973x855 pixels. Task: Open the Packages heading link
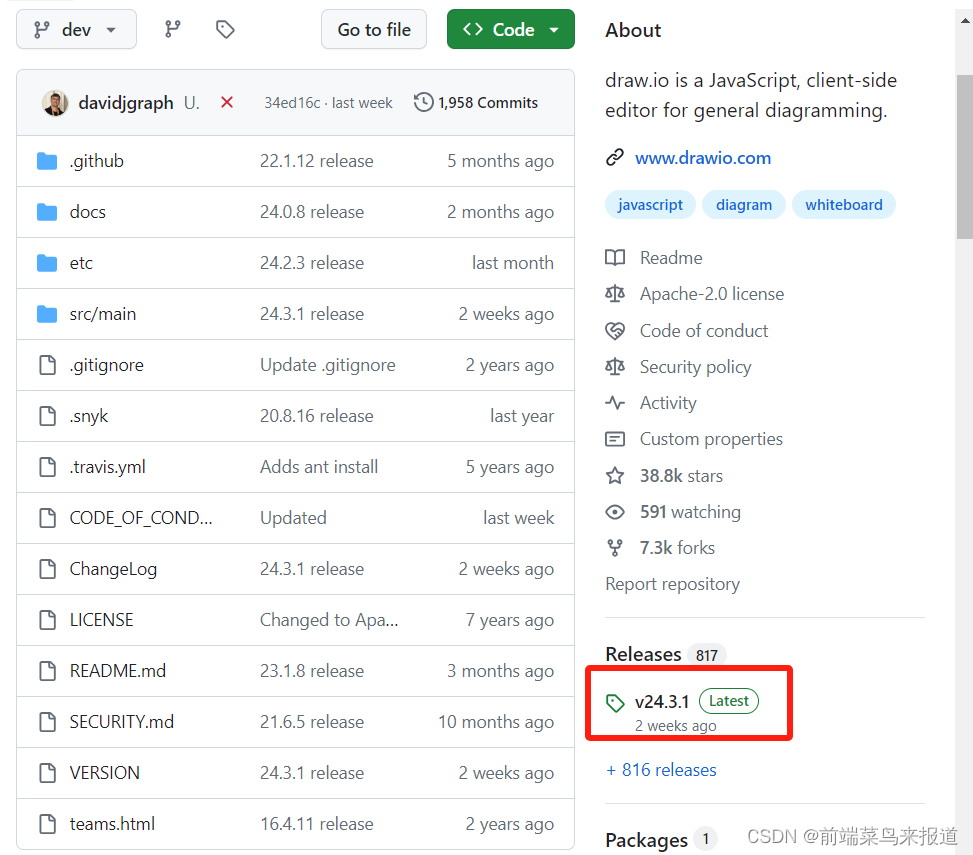click(647, 840)
